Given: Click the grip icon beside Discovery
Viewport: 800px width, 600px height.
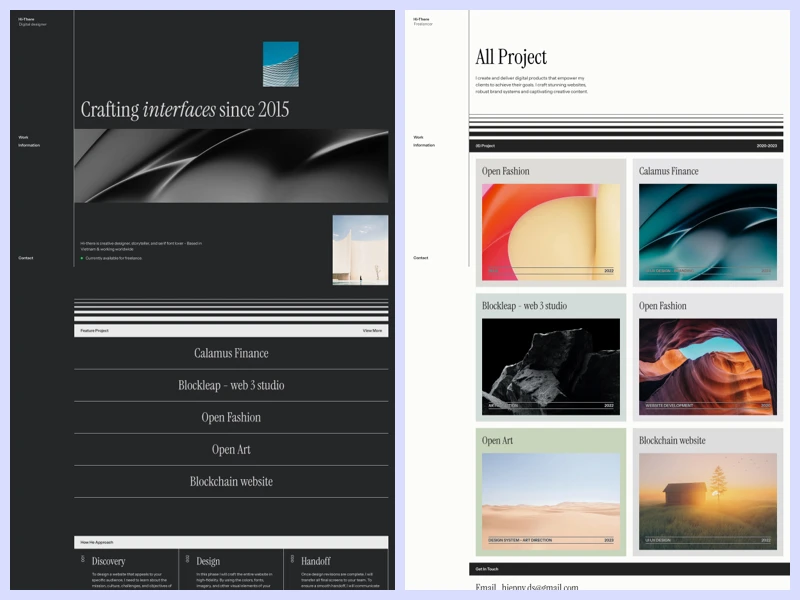Looking at the screenshot, I should [x=83, y=559].
